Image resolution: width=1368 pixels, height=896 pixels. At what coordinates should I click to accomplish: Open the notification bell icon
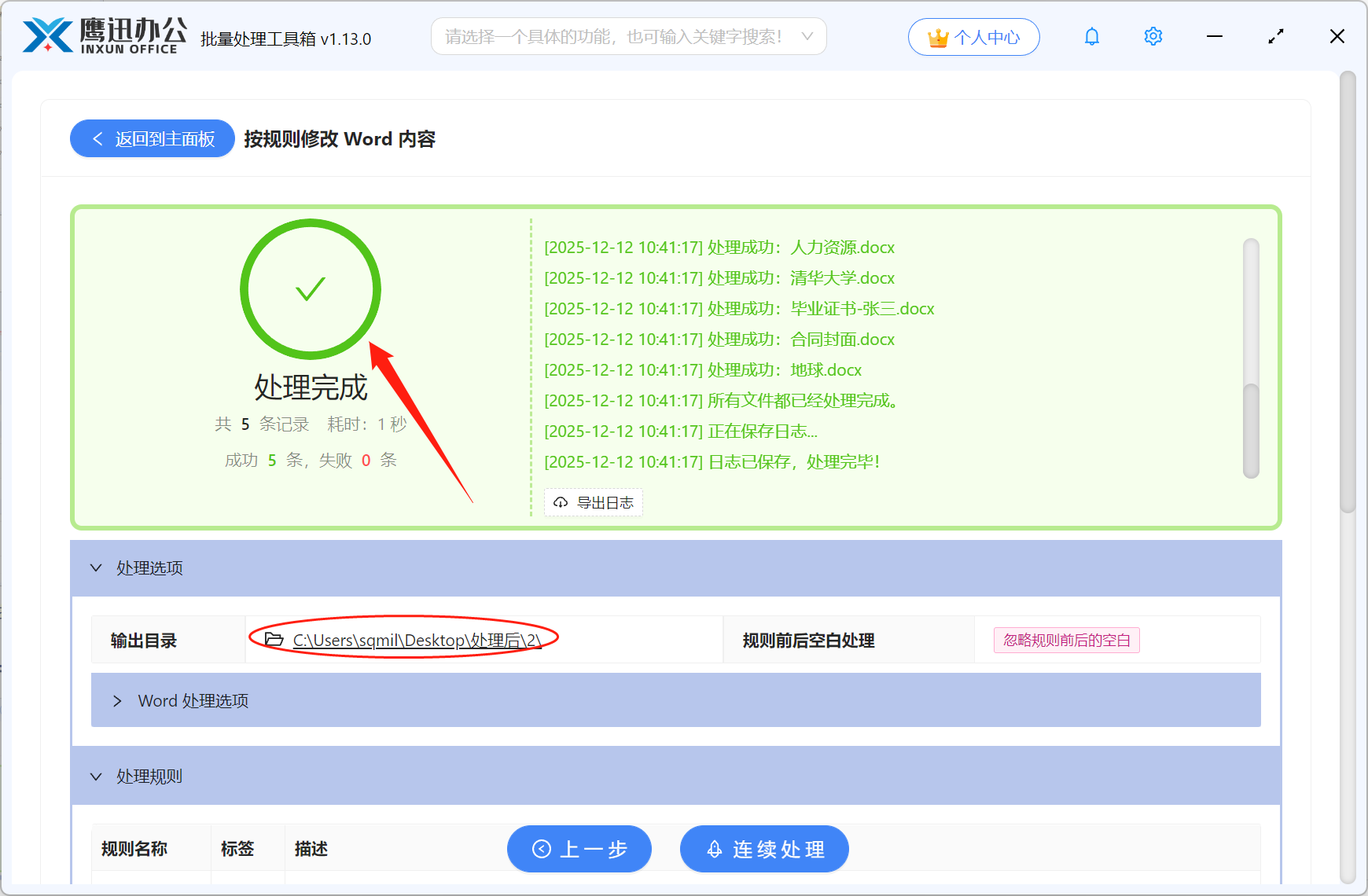(x=1091, y=36)
